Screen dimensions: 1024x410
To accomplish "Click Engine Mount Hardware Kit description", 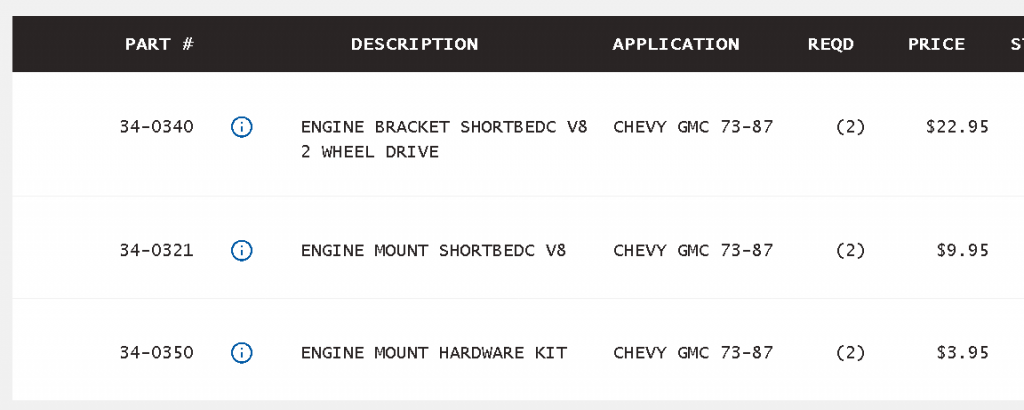I will [x=434, y=353].
